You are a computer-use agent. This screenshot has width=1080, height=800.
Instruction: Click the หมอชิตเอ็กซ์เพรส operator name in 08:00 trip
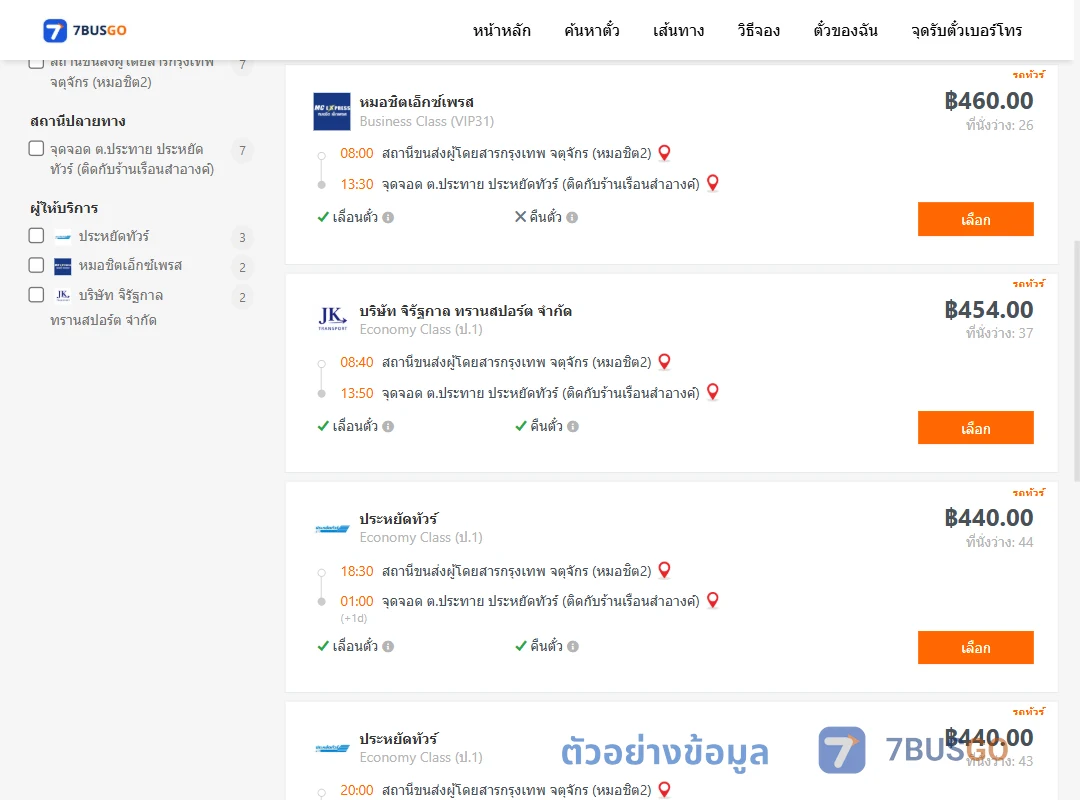(x=417, y=102)
